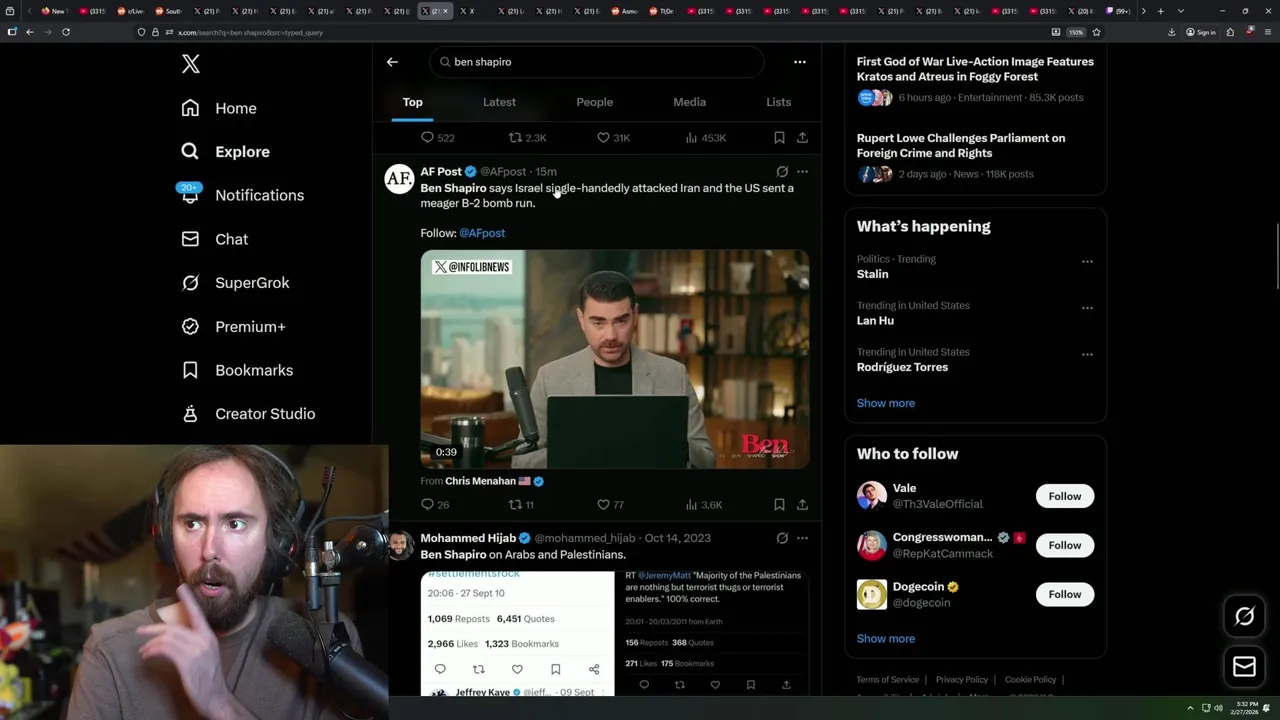View AF Post tweet's 3.6K views
The height and width of the screenshot is (720, 1280).
[703, 505]
